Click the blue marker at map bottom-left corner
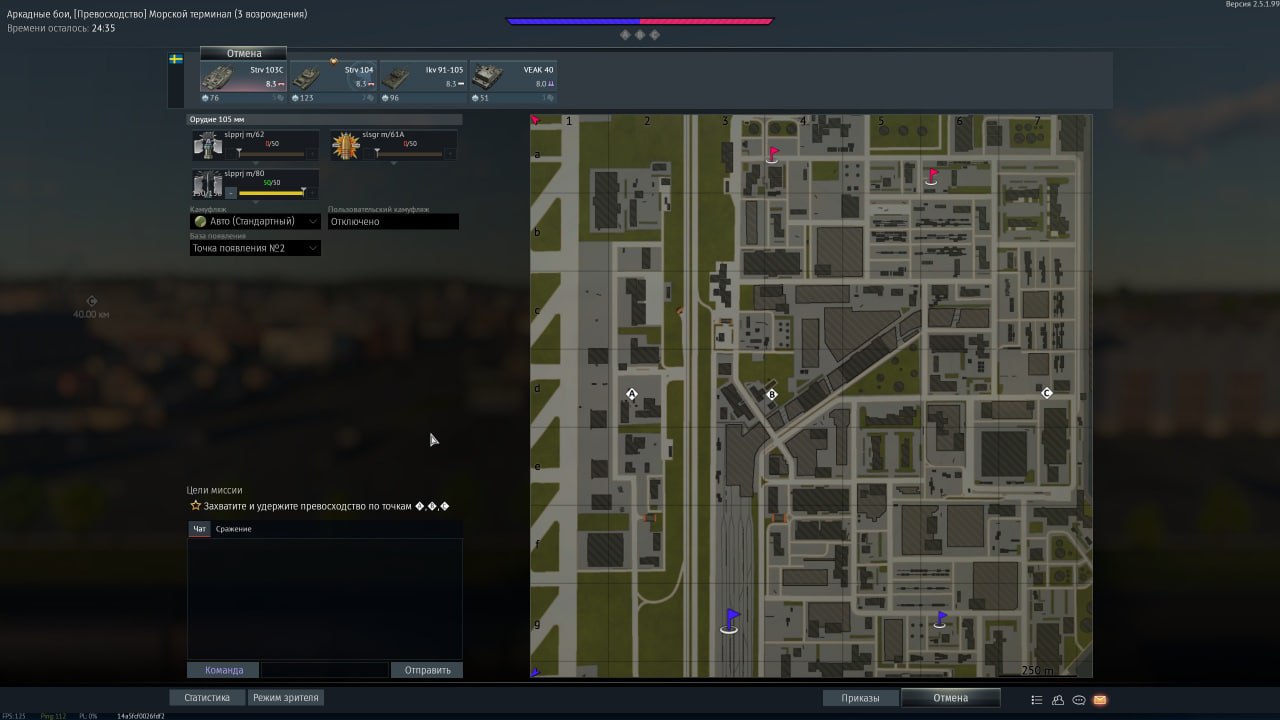This screenshot has height=720, width=1280. pyautogui.click(x=535, y=672)
